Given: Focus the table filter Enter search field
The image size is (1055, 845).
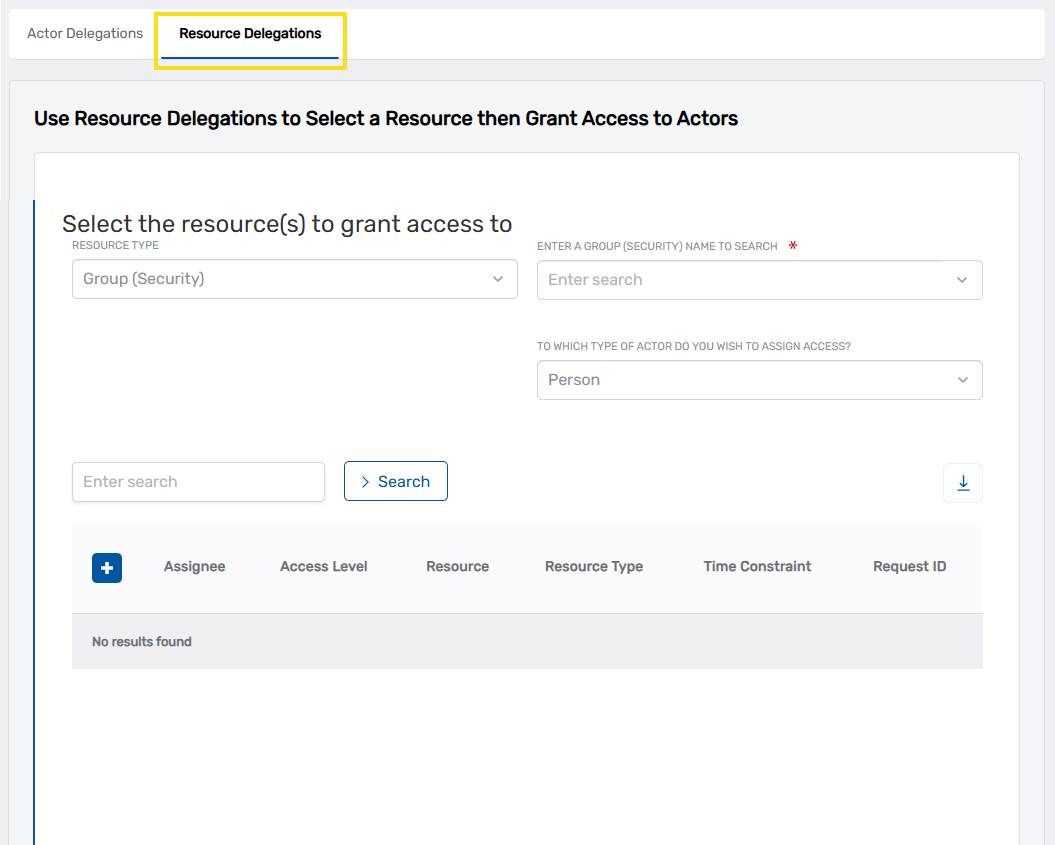Looking at the screenshot, I should pyautogui.click(x=198, y=482).
